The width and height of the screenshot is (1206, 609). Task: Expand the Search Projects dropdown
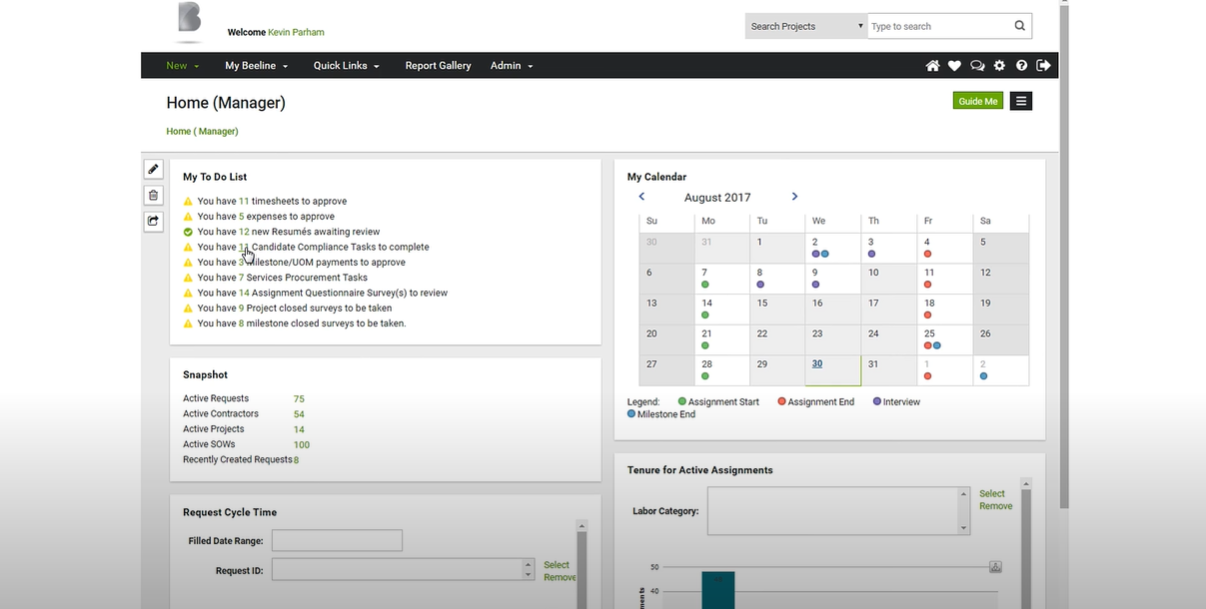click(805, 26)
